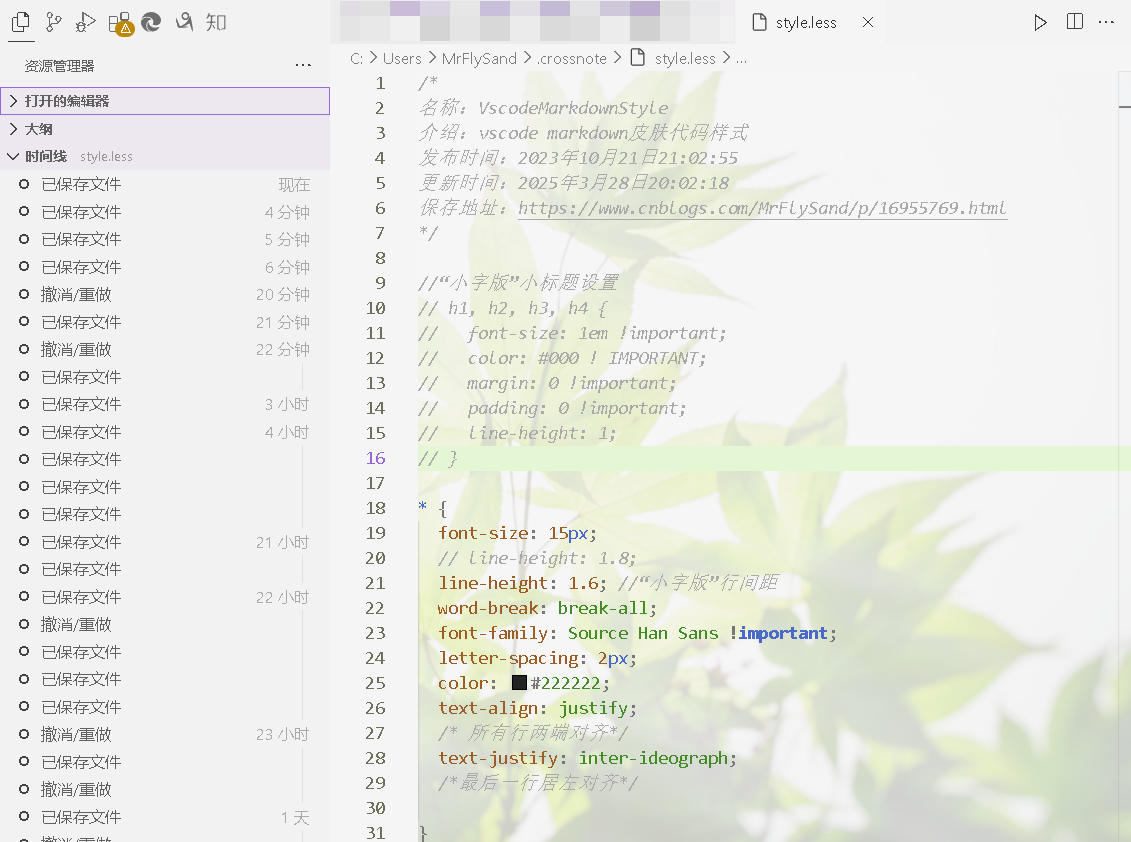
Task: Click the breadcrumb trailing ellipsis
Action: point(741,59)
